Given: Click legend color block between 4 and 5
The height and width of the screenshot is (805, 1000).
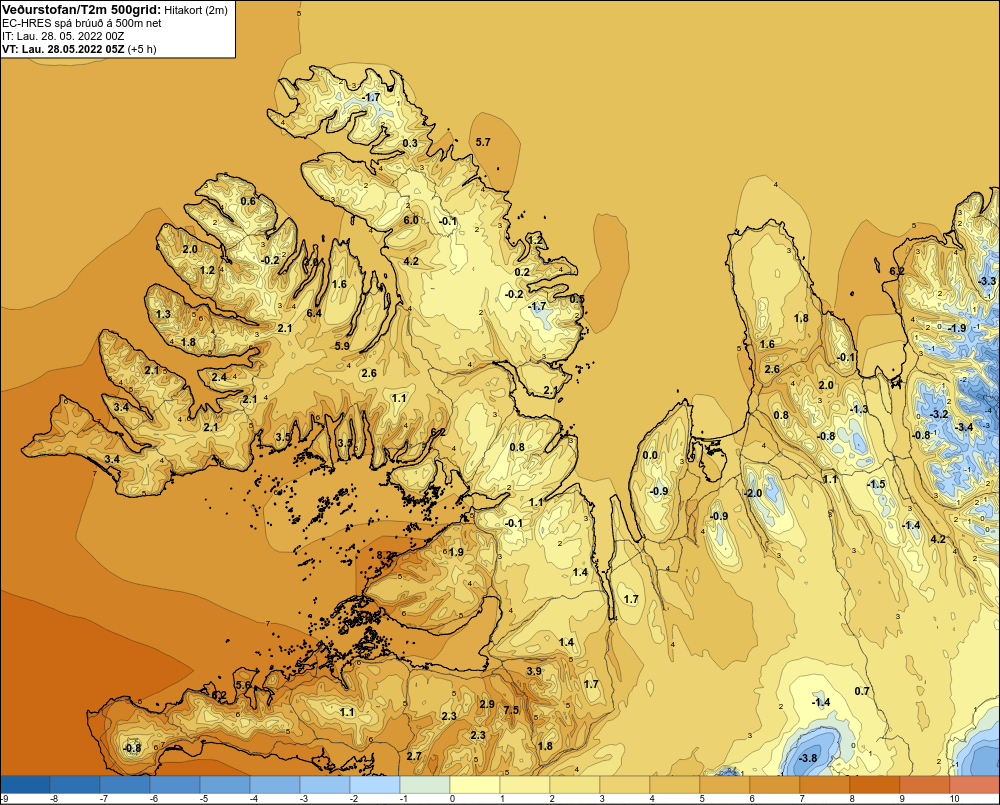Looking at the screenshot, I should [675, 784].
